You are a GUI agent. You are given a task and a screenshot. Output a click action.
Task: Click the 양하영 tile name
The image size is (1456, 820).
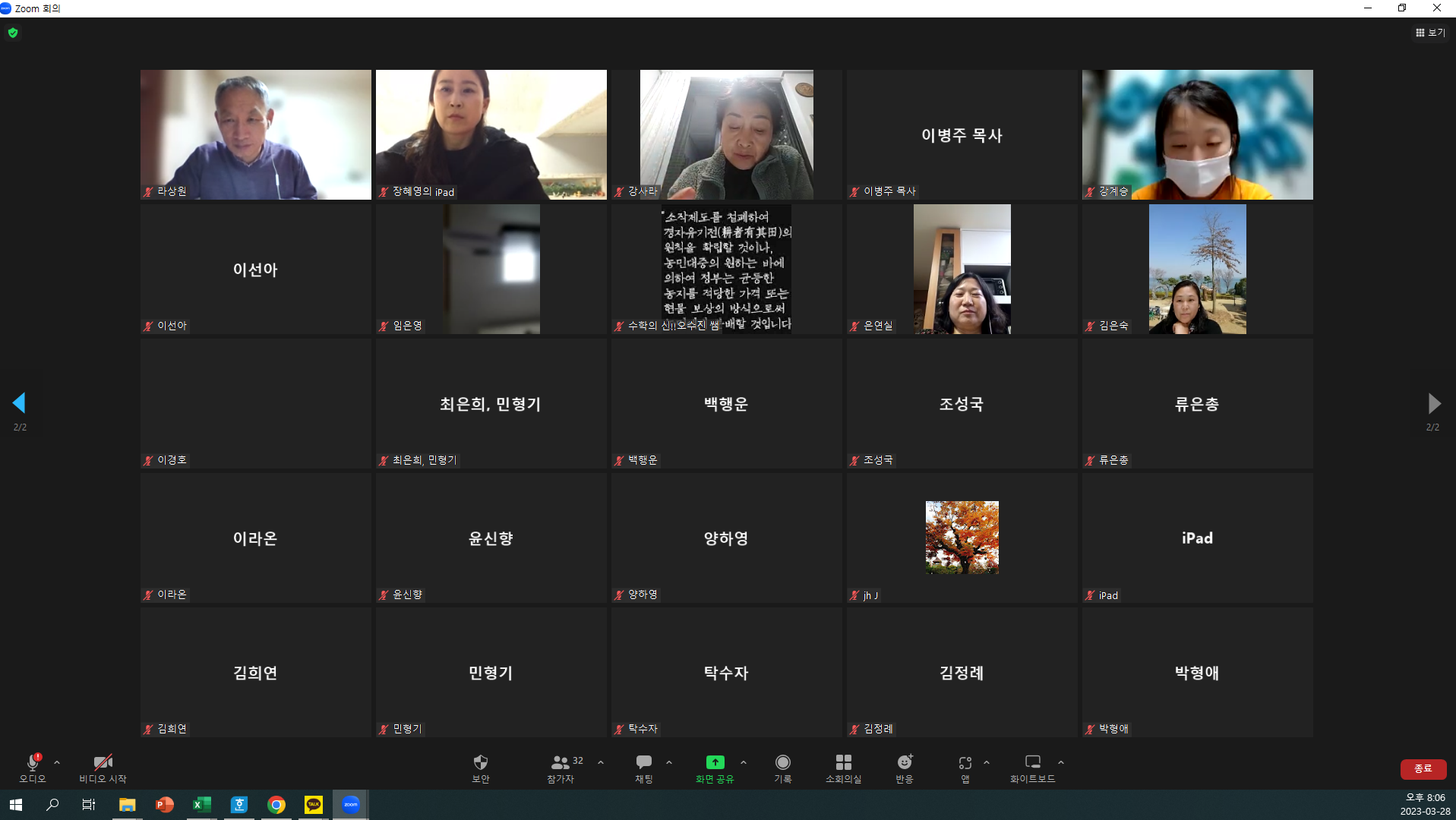point(726,538)
